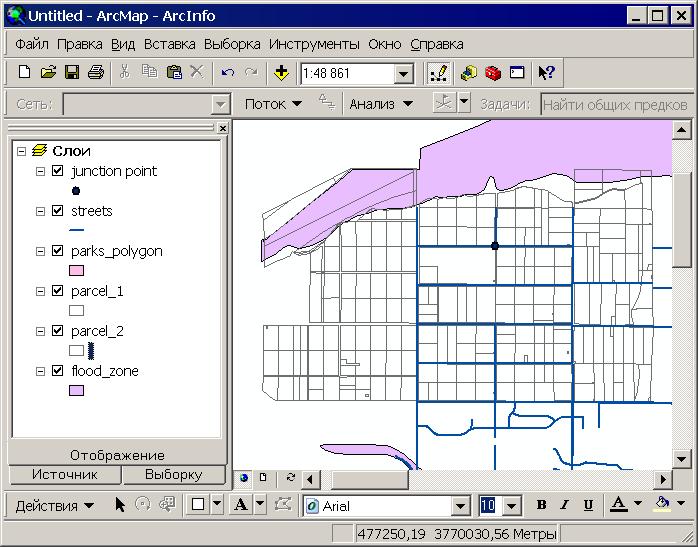The height and width of the screenshot is (547, 698).
Task: Switch to layout view page icon
Action: coord(263,478)
